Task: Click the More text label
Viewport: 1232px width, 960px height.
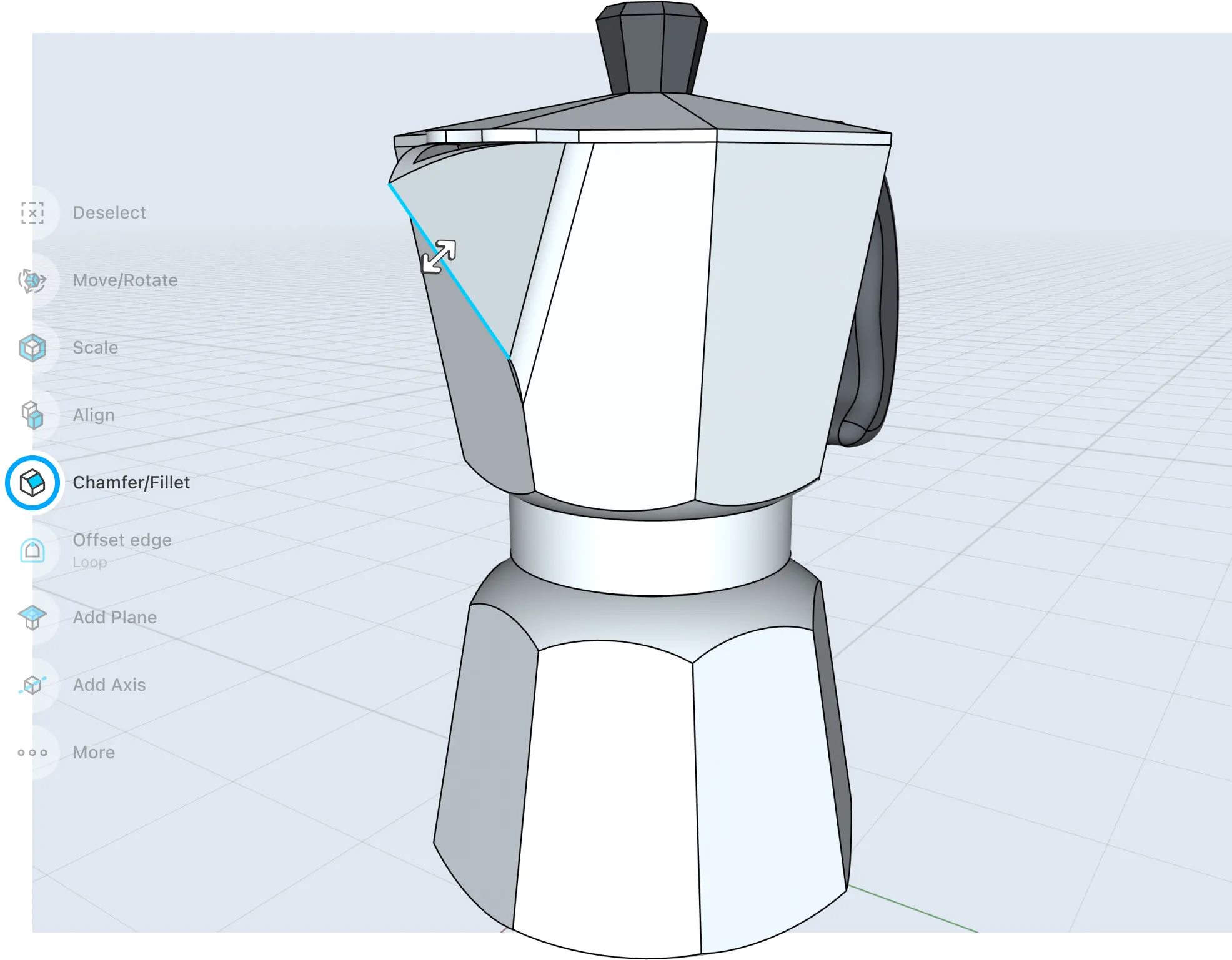Action: (x=94, y=753)
